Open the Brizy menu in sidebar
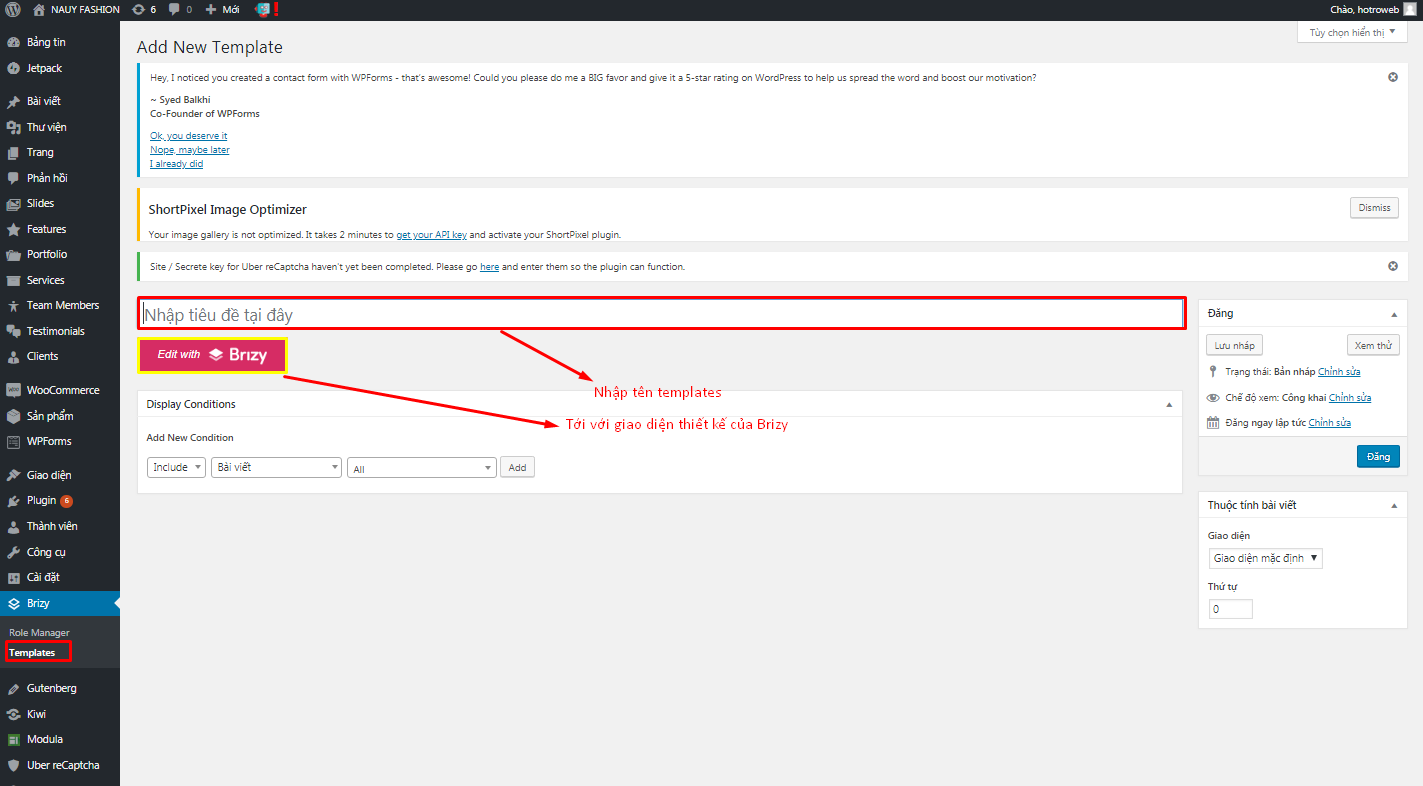This screenshot has height=786, width=1423. click(60, 603)
